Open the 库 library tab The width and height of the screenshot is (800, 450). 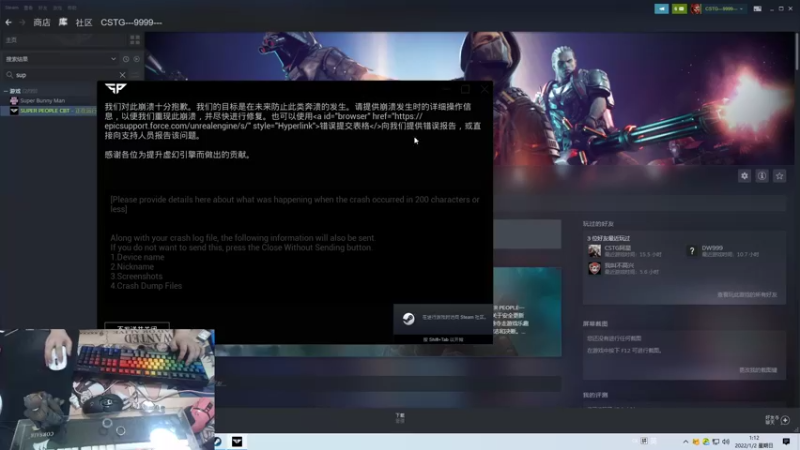[63, 22]
